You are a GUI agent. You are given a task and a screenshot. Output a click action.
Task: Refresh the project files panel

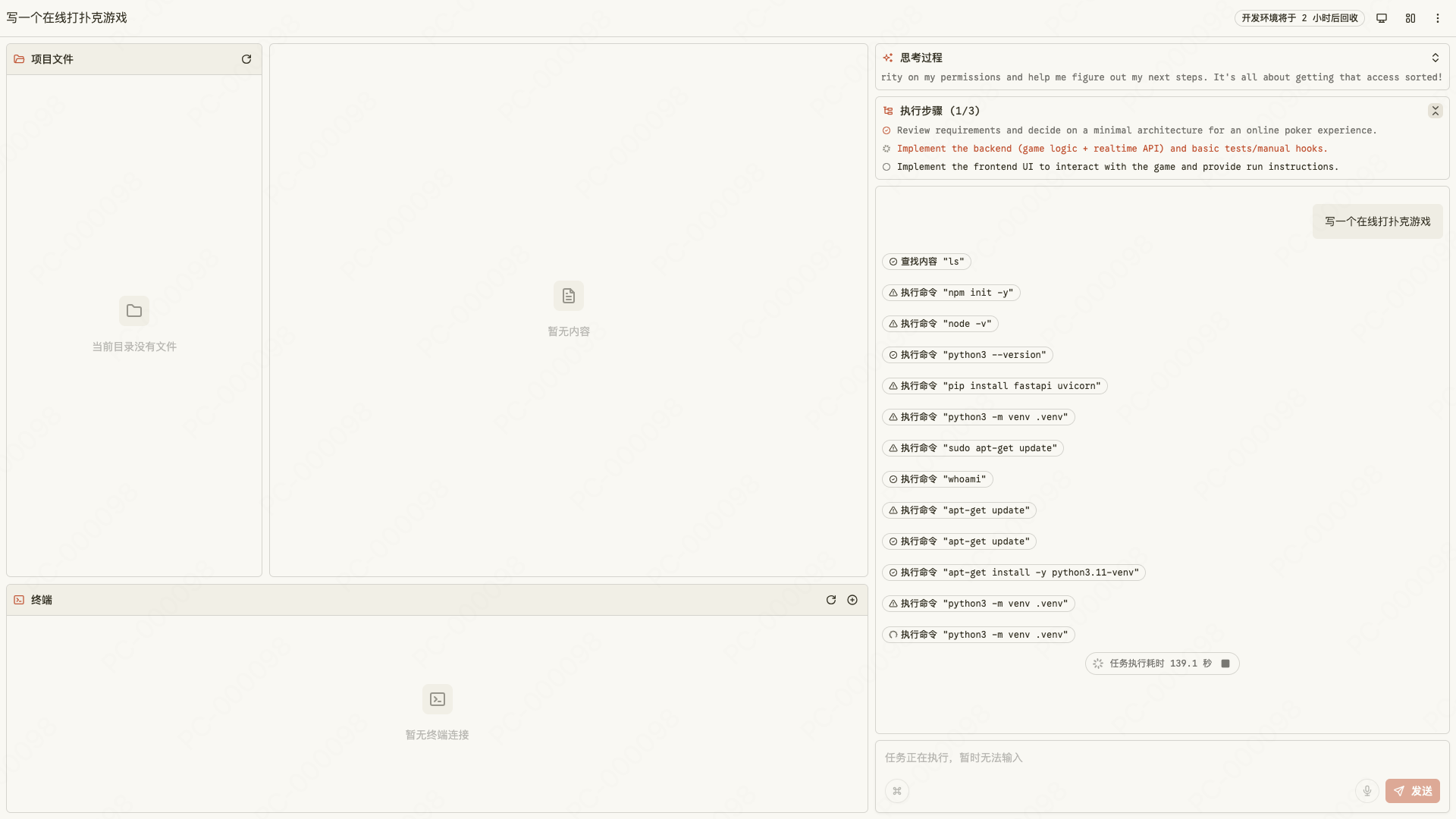(246, 59)
